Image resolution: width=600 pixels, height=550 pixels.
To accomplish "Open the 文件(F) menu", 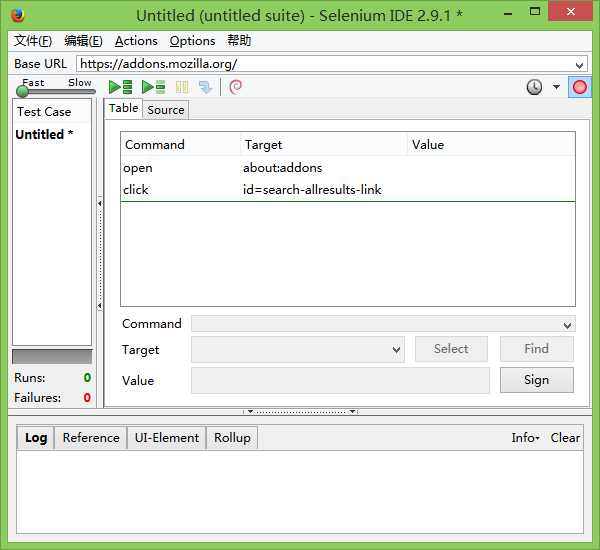I will tap(33, 41).
